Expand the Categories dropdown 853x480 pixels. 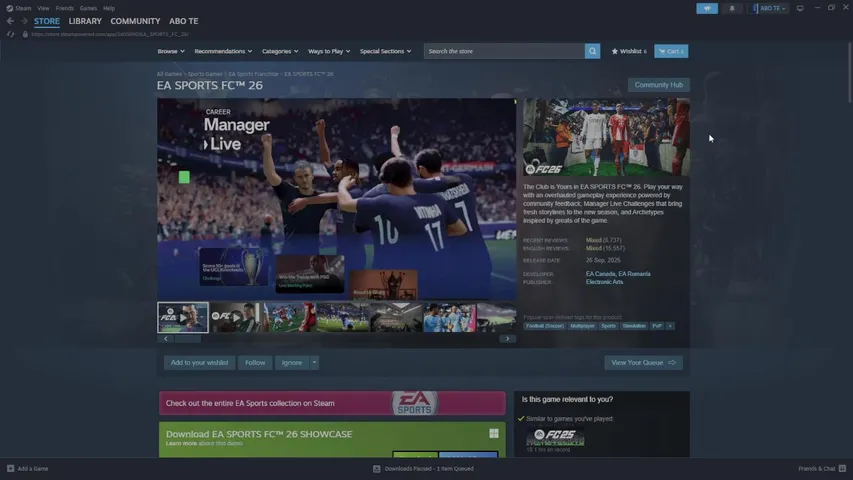(280, 51)
